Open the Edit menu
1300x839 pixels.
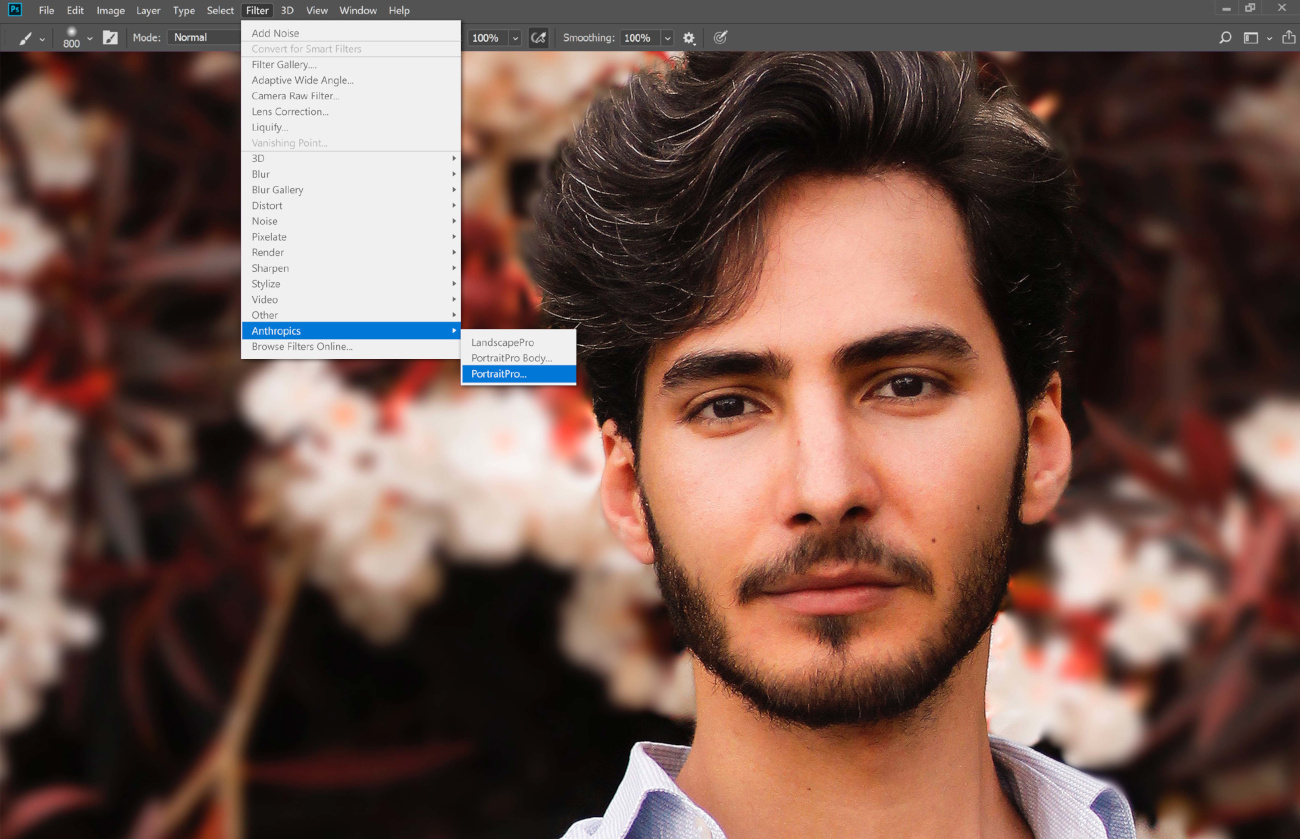[x=75, y=10]
